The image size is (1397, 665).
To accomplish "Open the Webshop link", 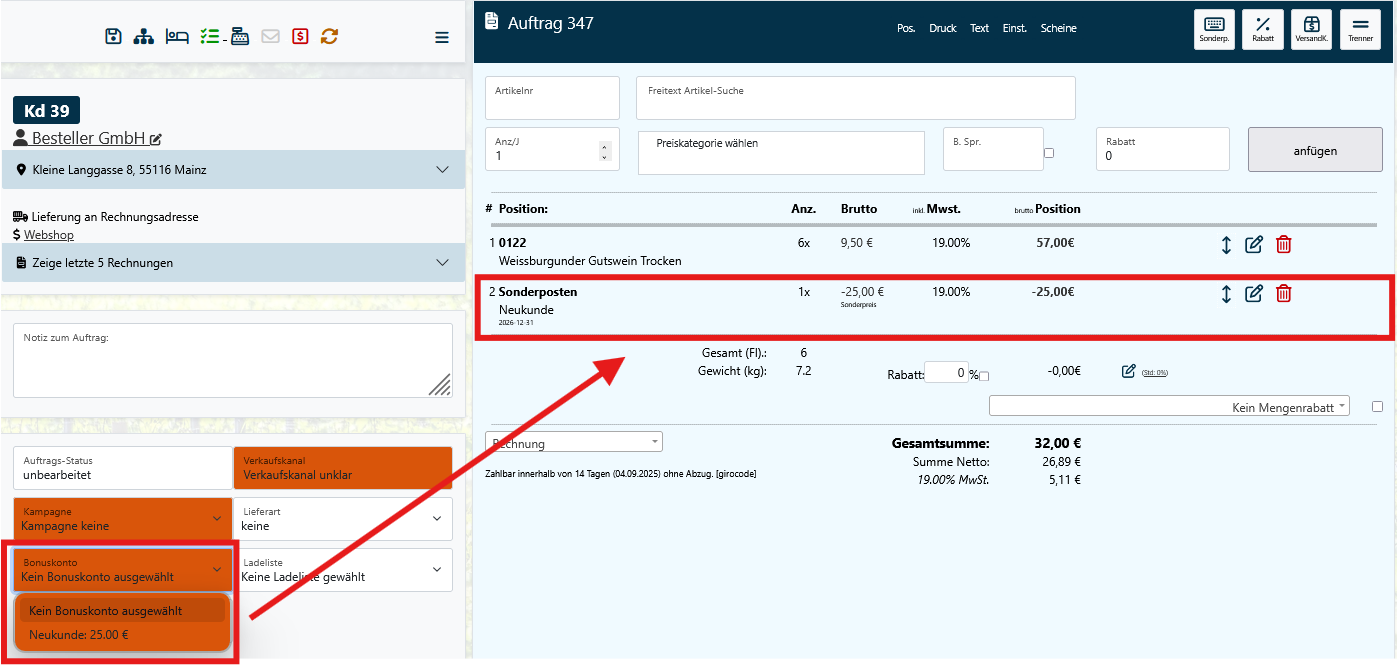I will pos(49,235).
